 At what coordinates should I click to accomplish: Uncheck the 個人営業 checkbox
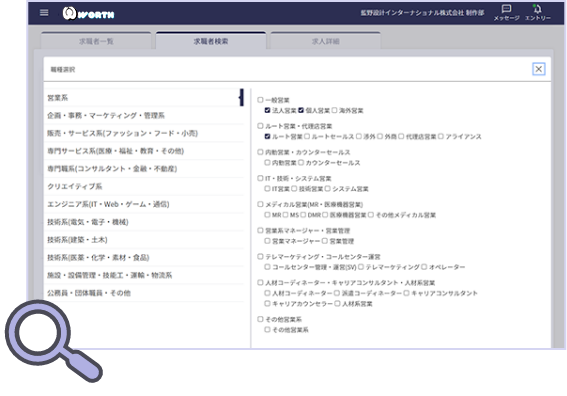301,110
